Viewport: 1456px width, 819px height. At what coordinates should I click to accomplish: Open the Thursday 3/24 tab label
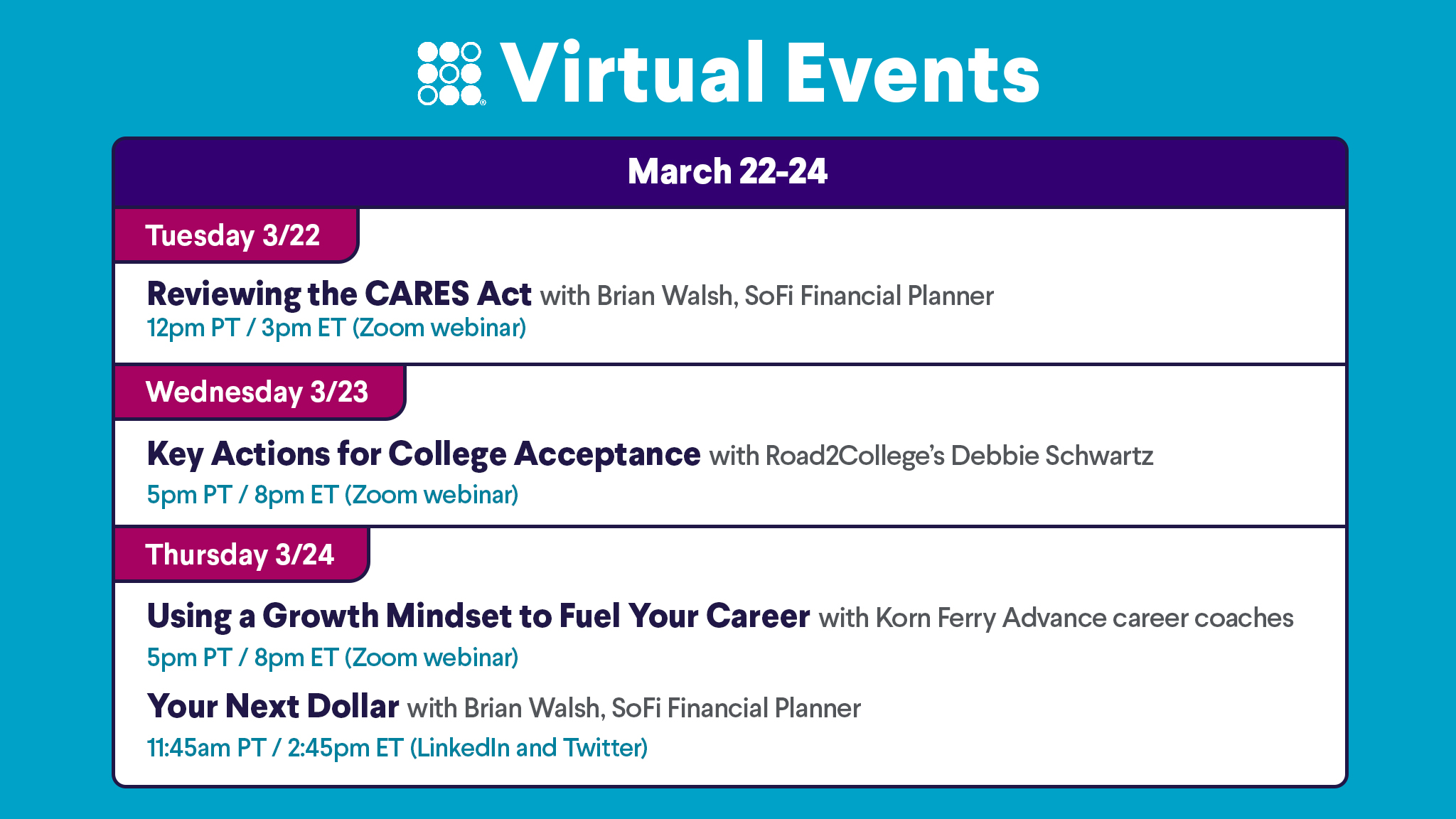[240, 555]
